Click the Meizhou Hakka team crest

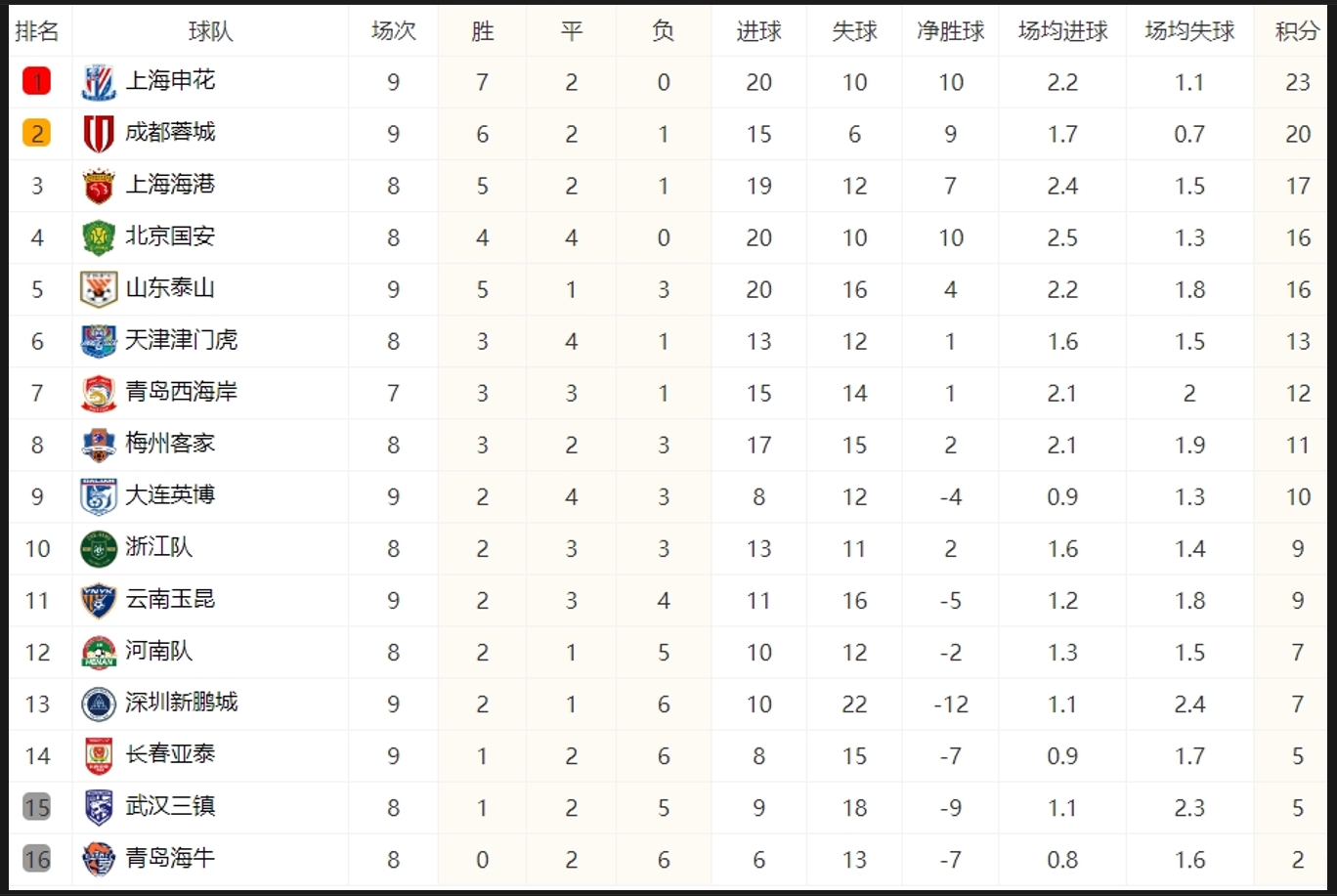coord(99,446)
